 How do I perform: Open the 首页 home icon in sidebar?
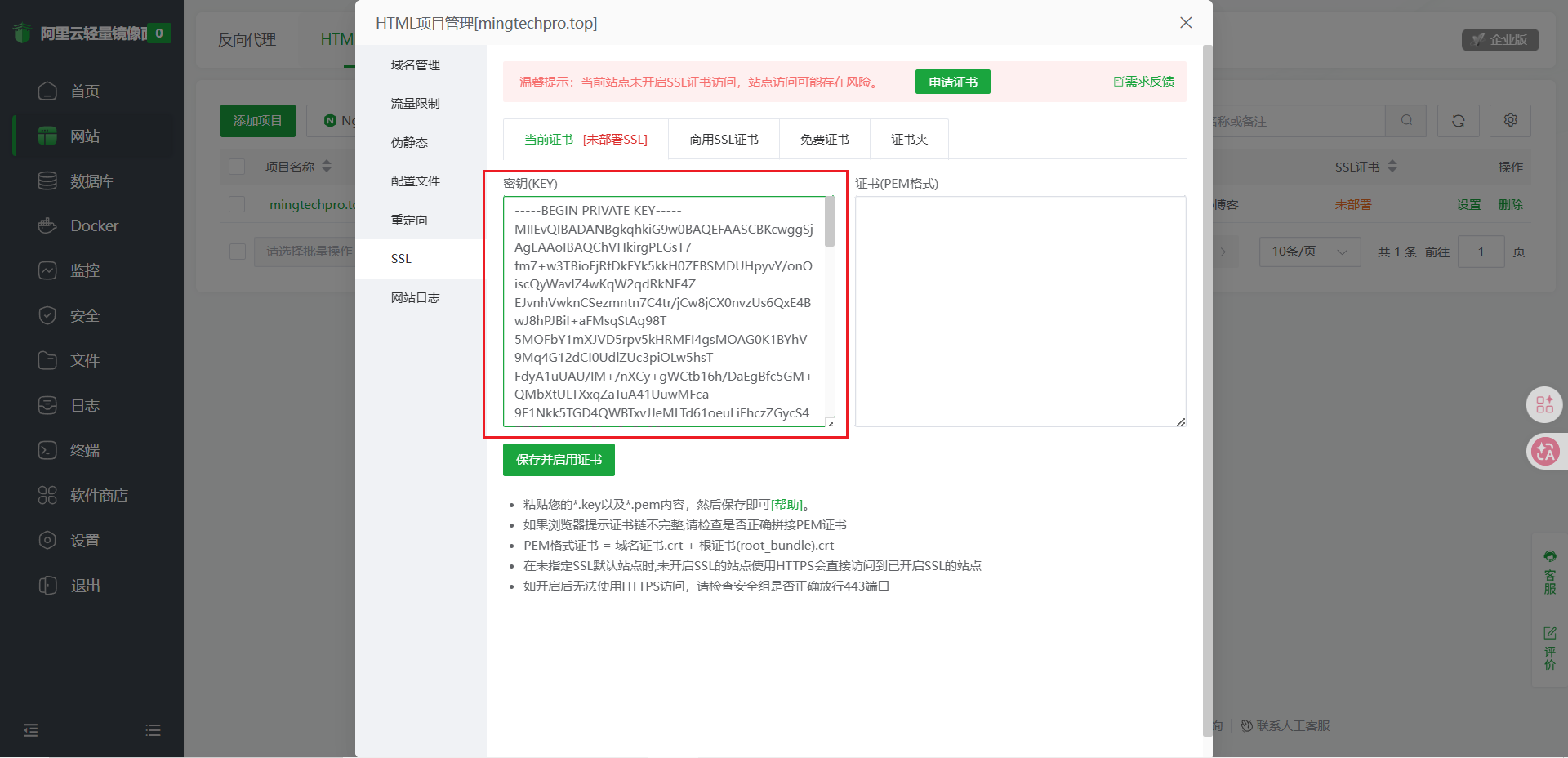pyautogui.click(x=47, y=91)
